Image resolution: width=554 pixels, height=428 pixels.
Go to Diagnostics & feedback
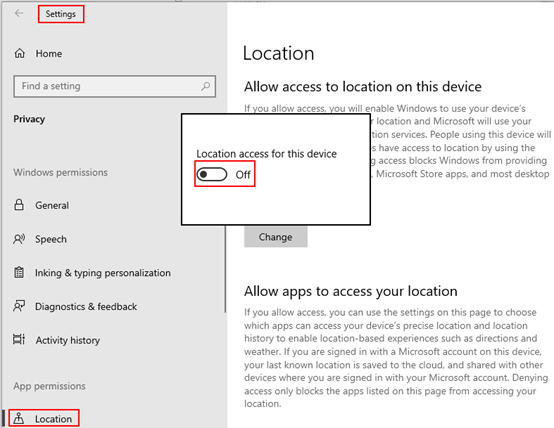86,306
